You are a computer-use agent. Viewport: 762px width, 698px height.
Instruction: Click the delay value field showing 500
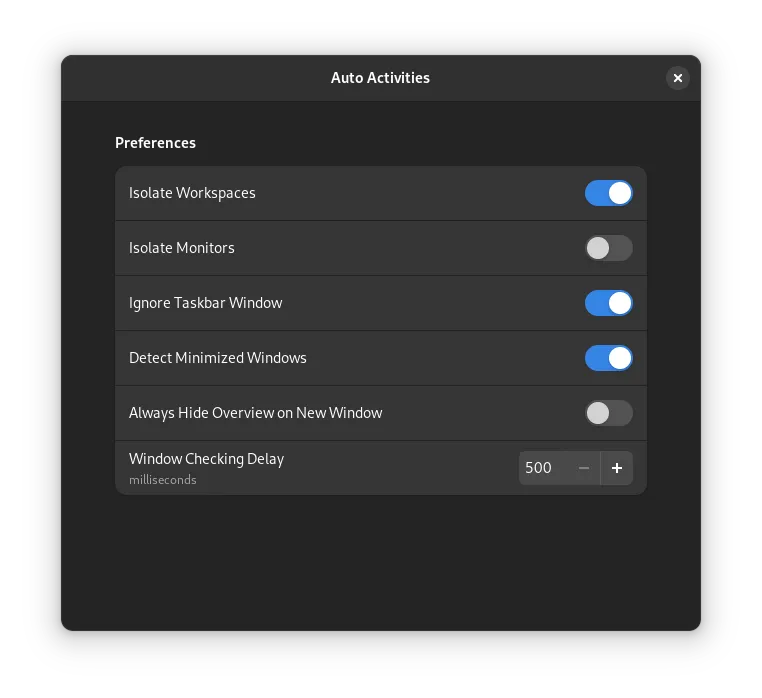point(540,468)
